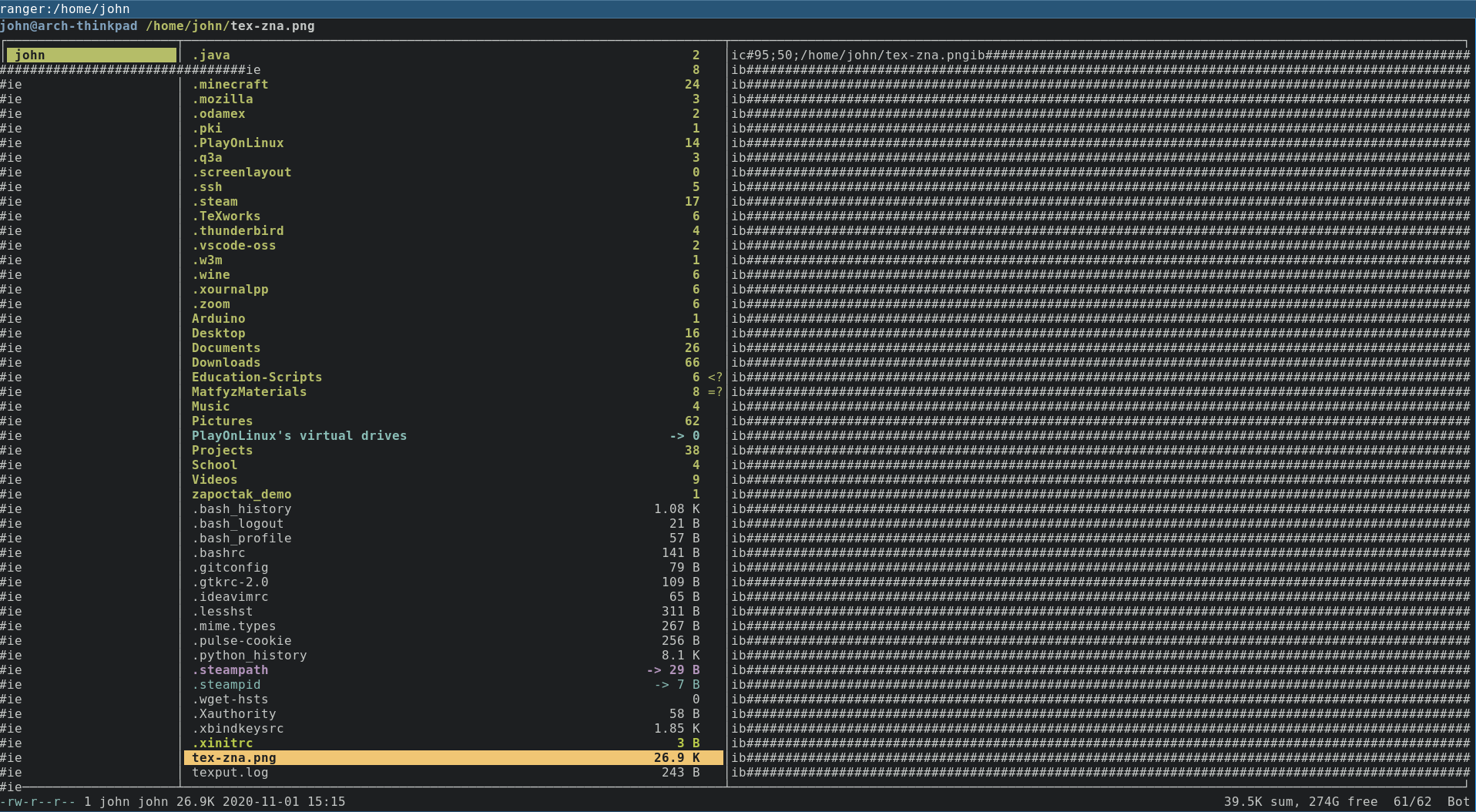The image size is (1476, 812).
Task: Open the Videos folder
Action: click(x=453, y=479)
